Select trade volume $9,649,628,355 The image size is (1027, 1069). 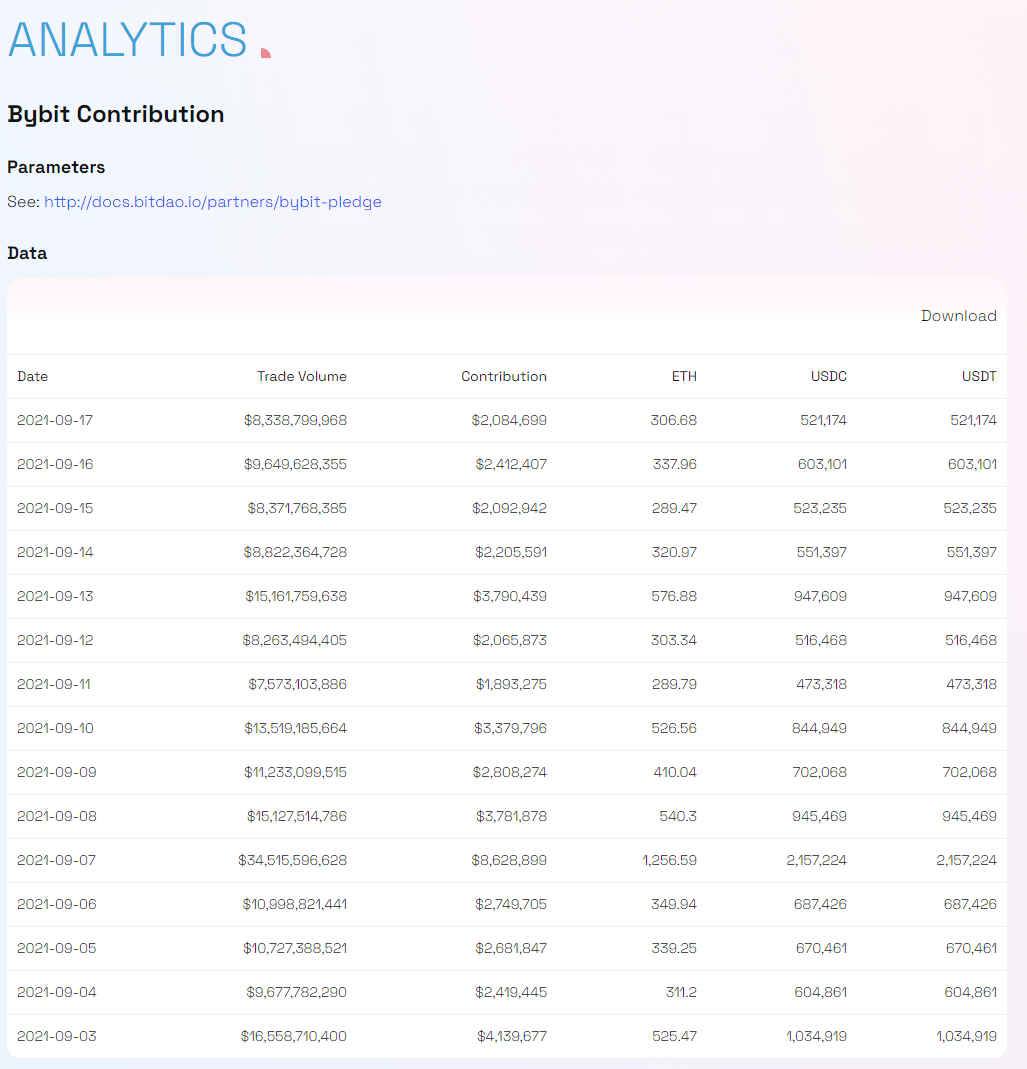295,464
